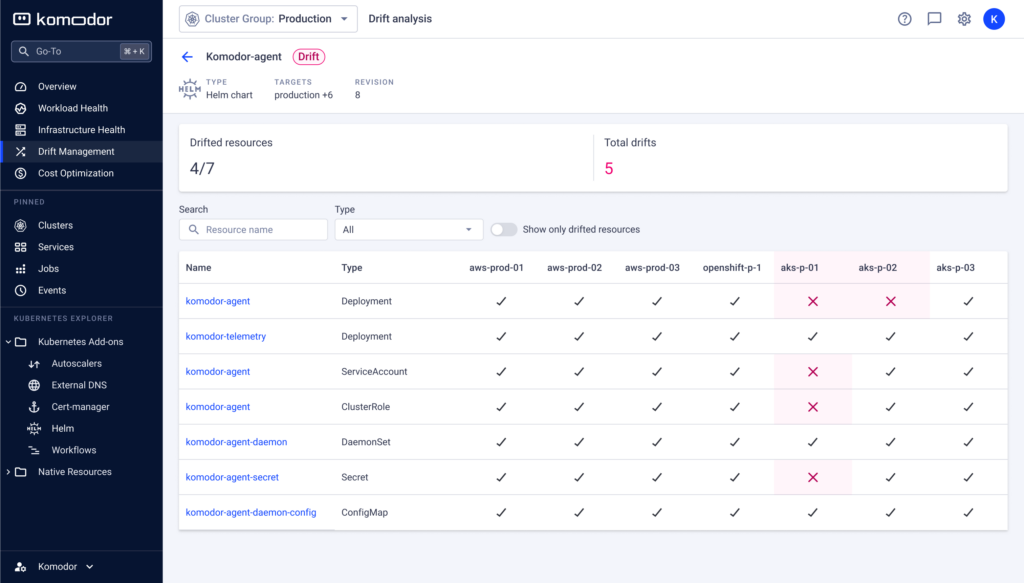Toggle Show only drifted resources switch
Image resolution: width=1024 pixels, height=583 pixels.
504,229
